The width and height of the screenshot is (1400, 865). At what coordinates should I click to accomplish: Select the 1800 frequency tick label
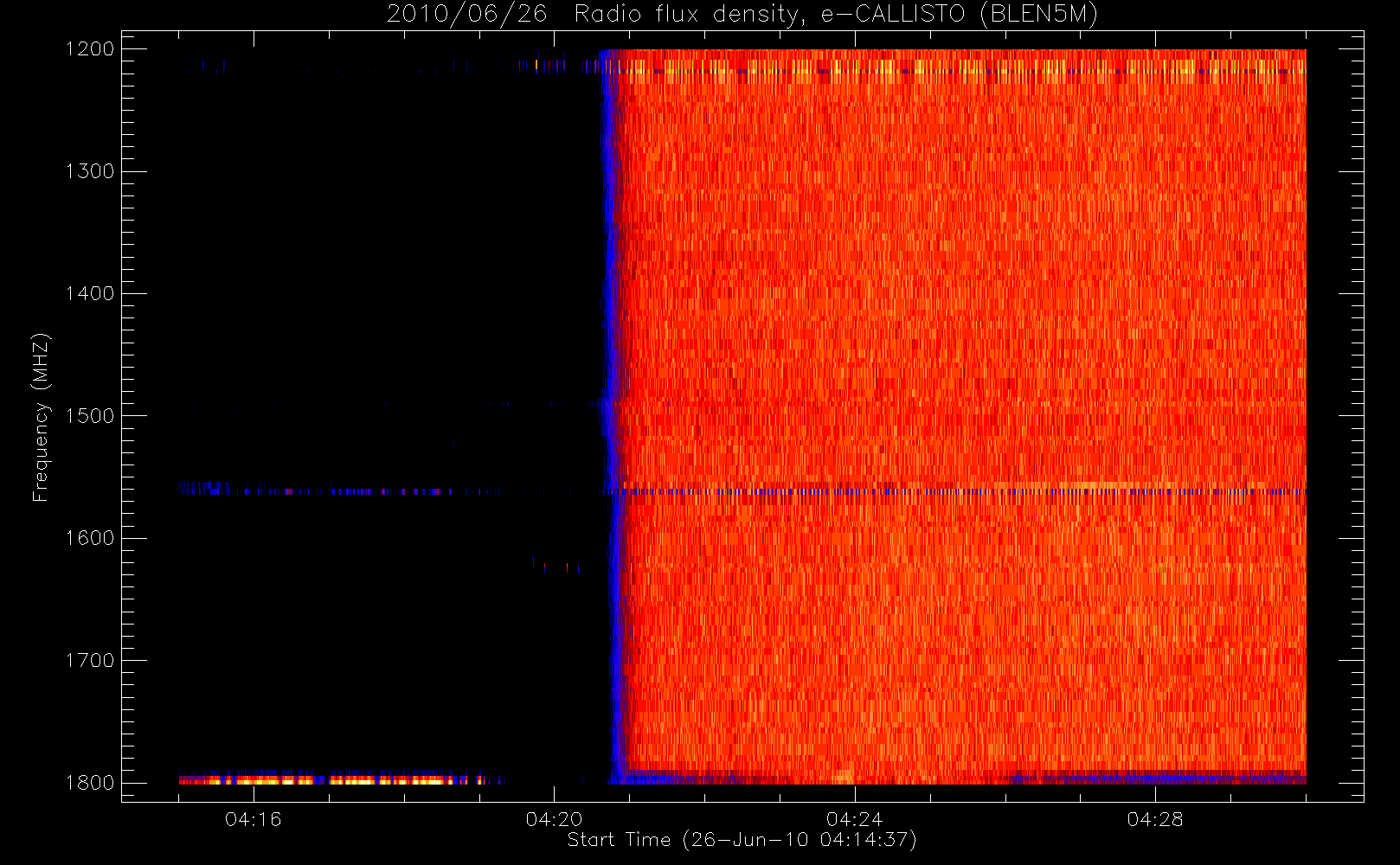coord(90,783)
